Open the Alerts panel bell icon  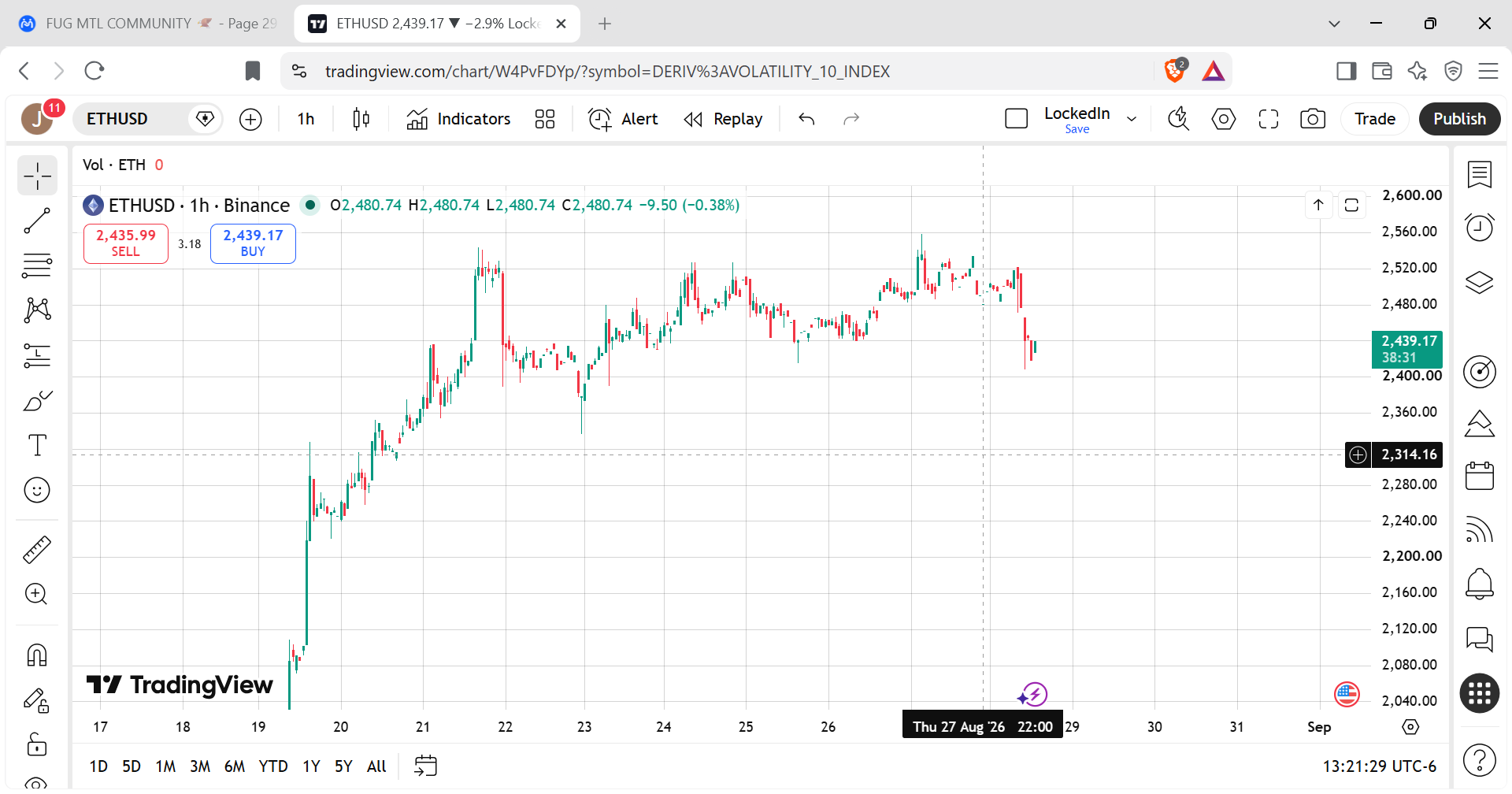[x=1480, y=584]
